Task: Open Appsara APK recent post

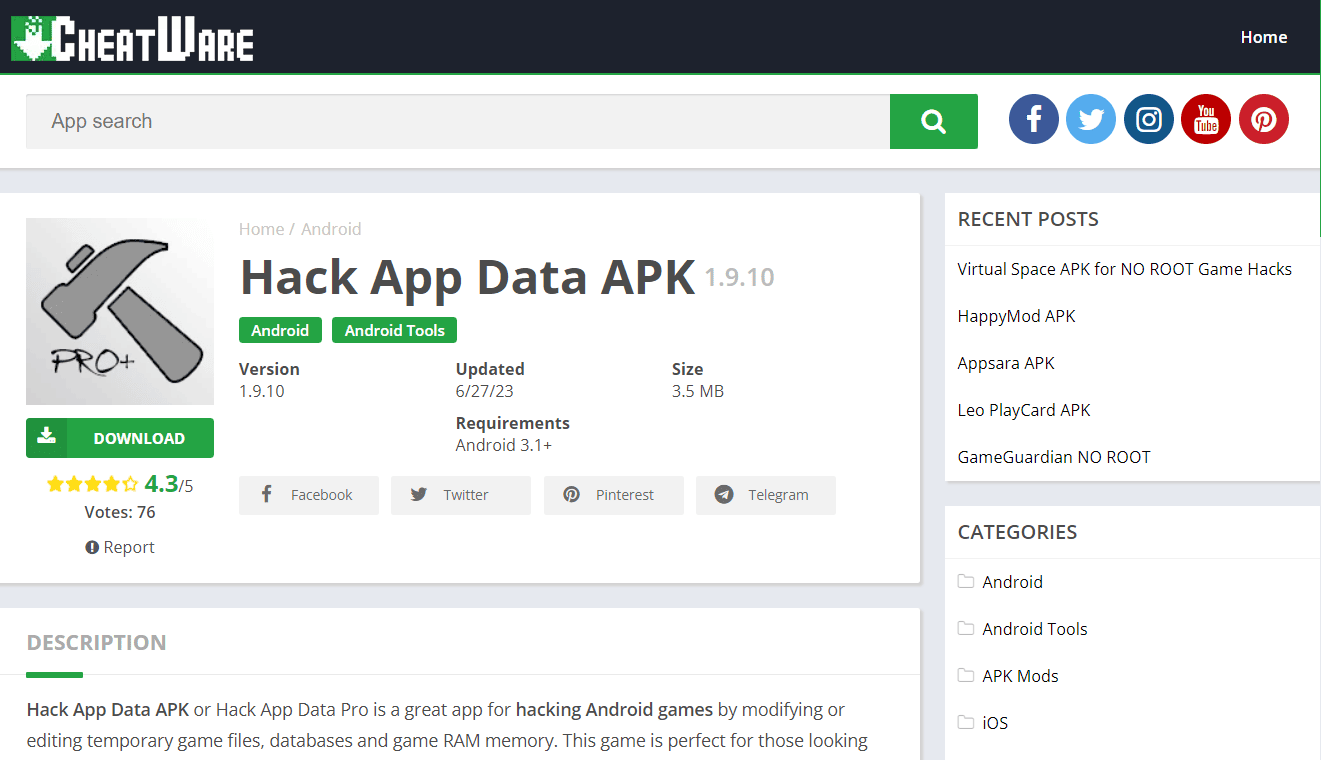Action: [x=1006, y=363]
